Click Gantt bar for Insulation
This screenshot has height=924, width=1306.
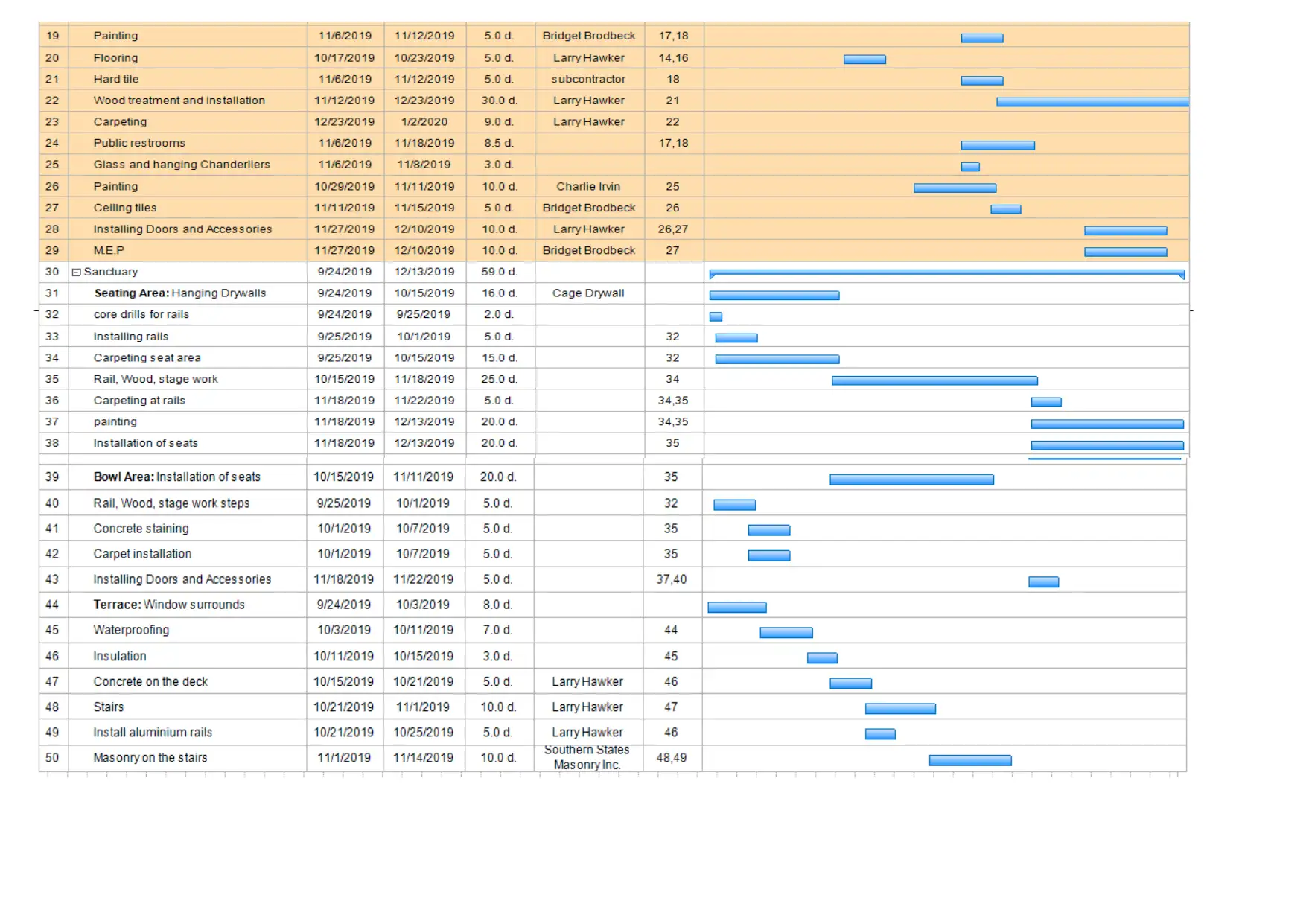[x=822, y=658]
